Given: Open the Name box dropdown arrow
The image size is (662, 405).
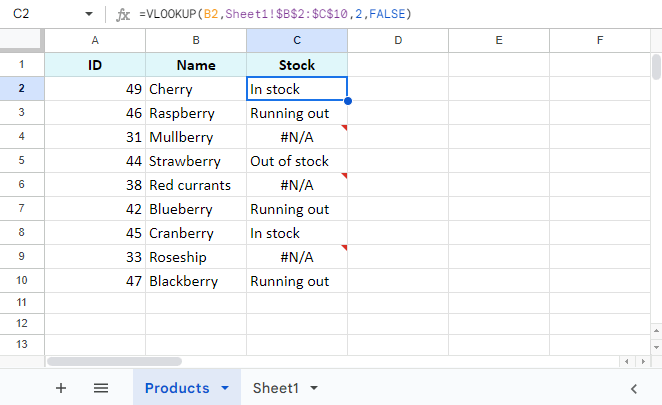Looking at the screenshot, I should tap(89, 14).
